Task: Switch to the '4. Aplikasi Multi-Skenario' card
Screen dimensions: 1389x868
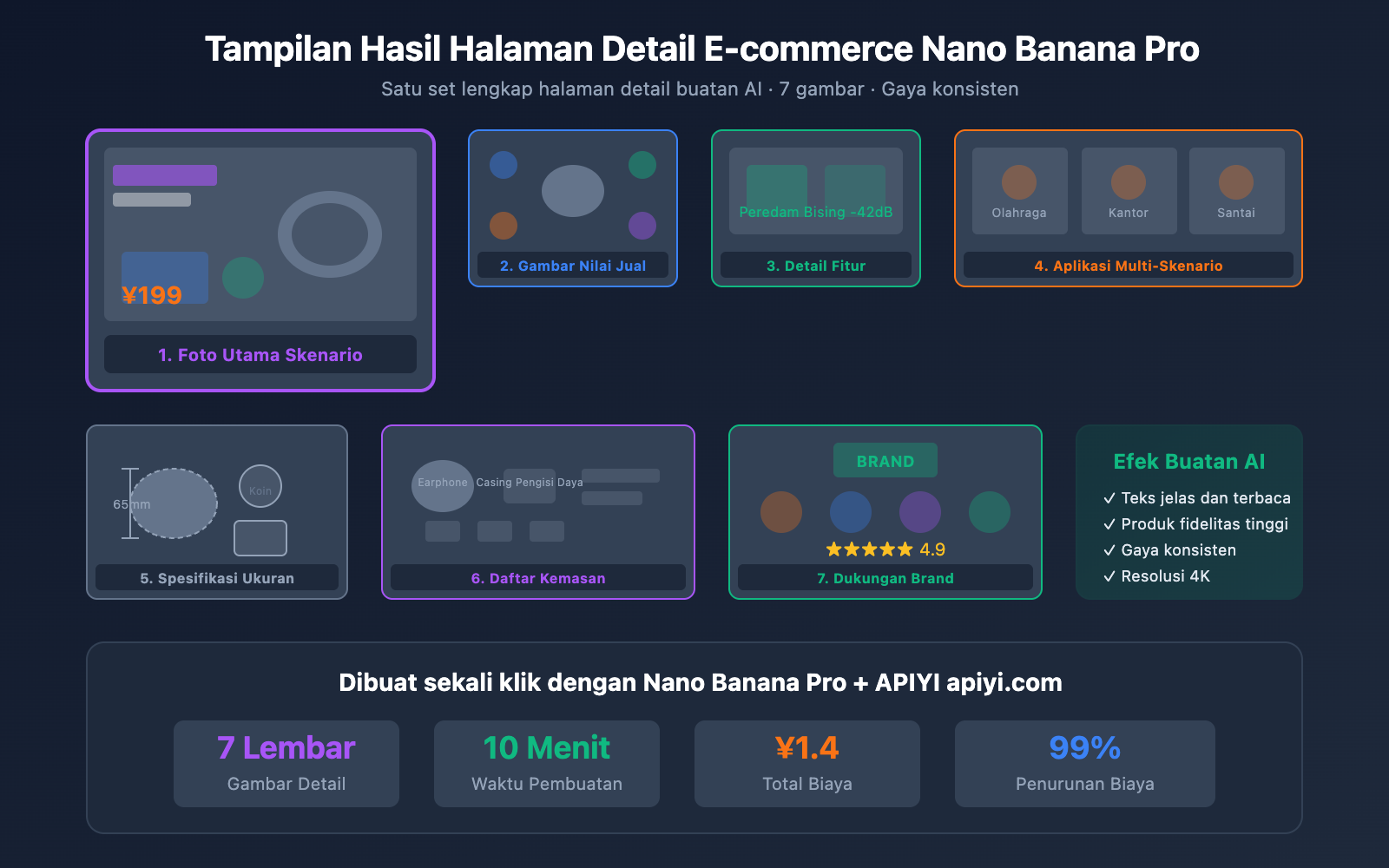Action: click(1128, 265)
